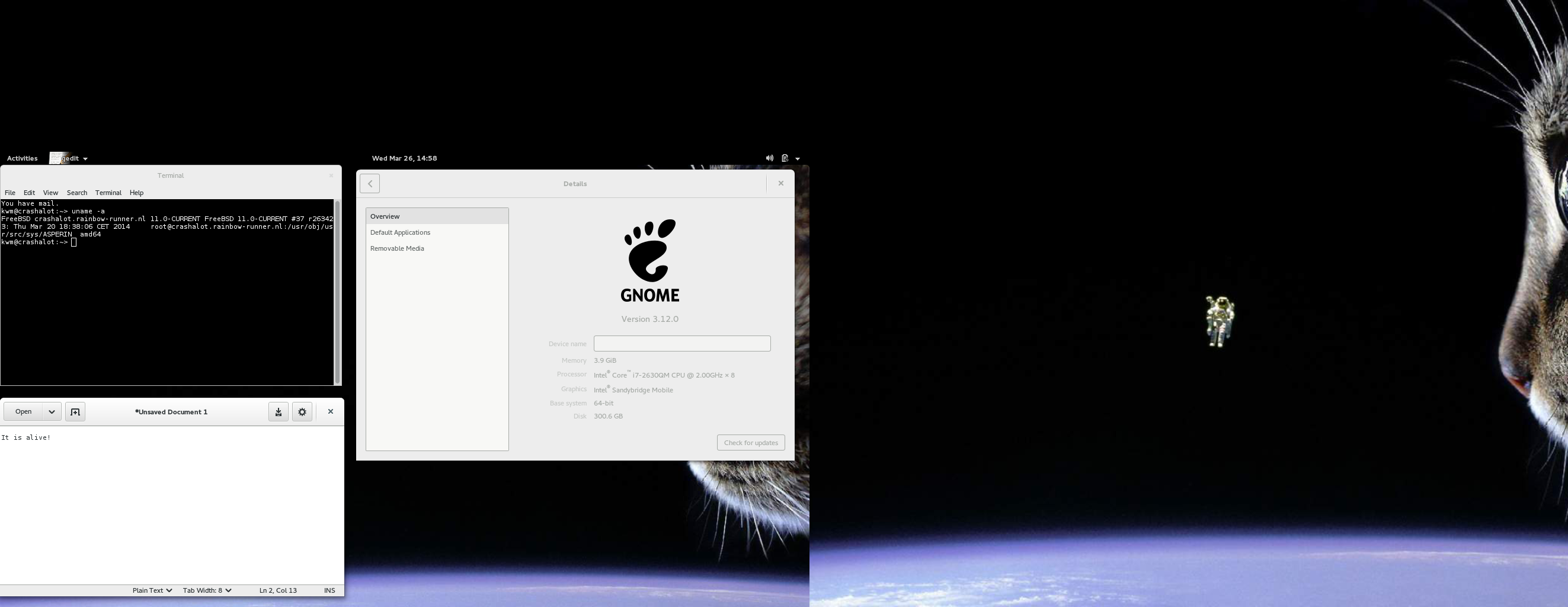Click the save document icon in gedit

pos(278,411)
